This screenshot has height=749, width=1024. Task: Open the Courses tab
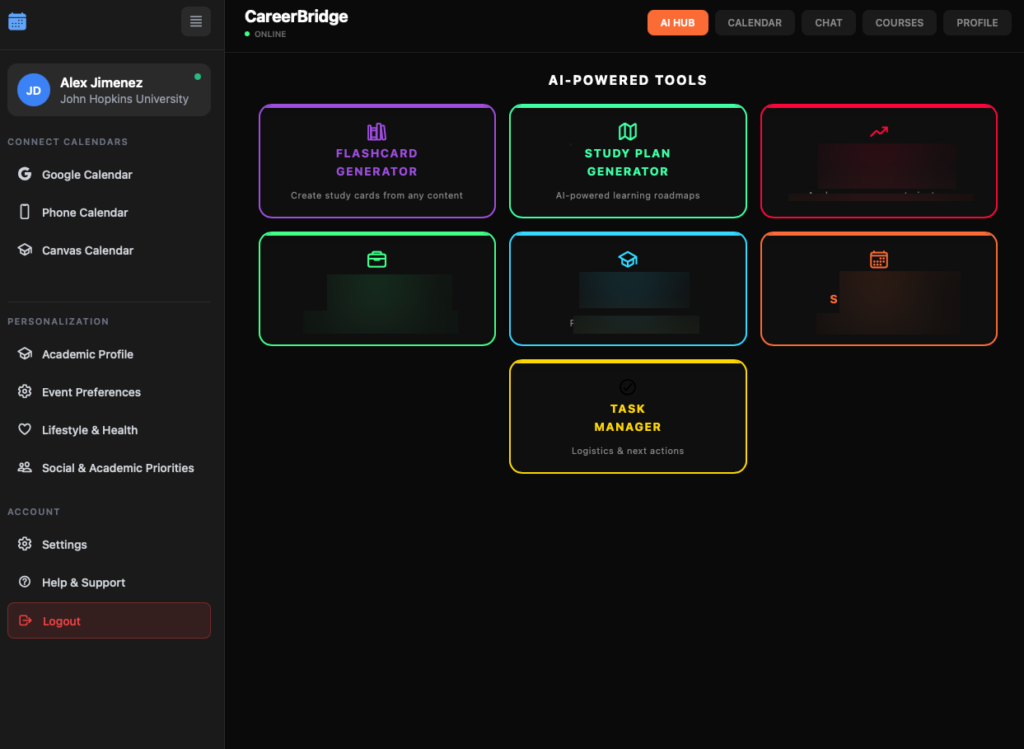click(x=899, y=23)
